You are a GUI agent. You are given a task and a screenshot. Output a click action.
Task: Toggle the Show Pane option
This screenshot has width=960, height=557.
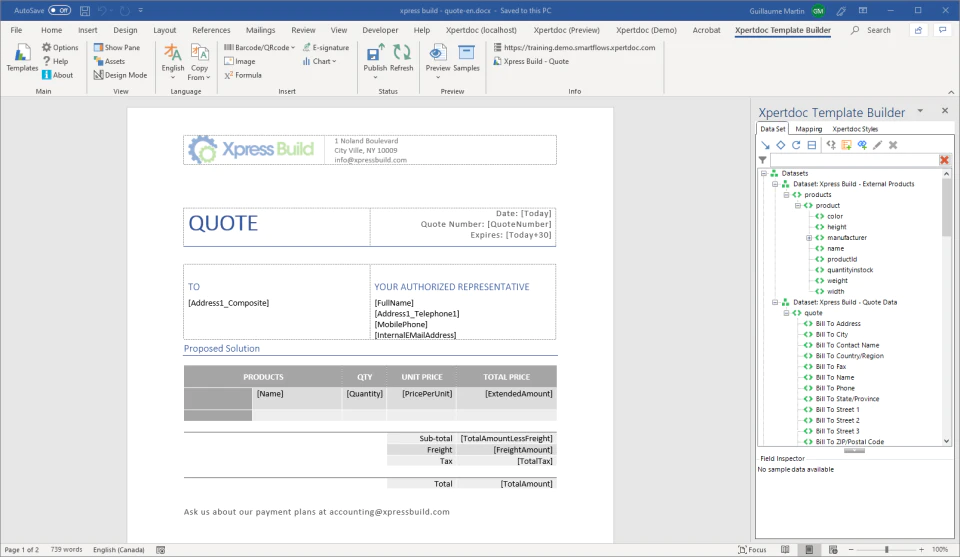[116, 47]
